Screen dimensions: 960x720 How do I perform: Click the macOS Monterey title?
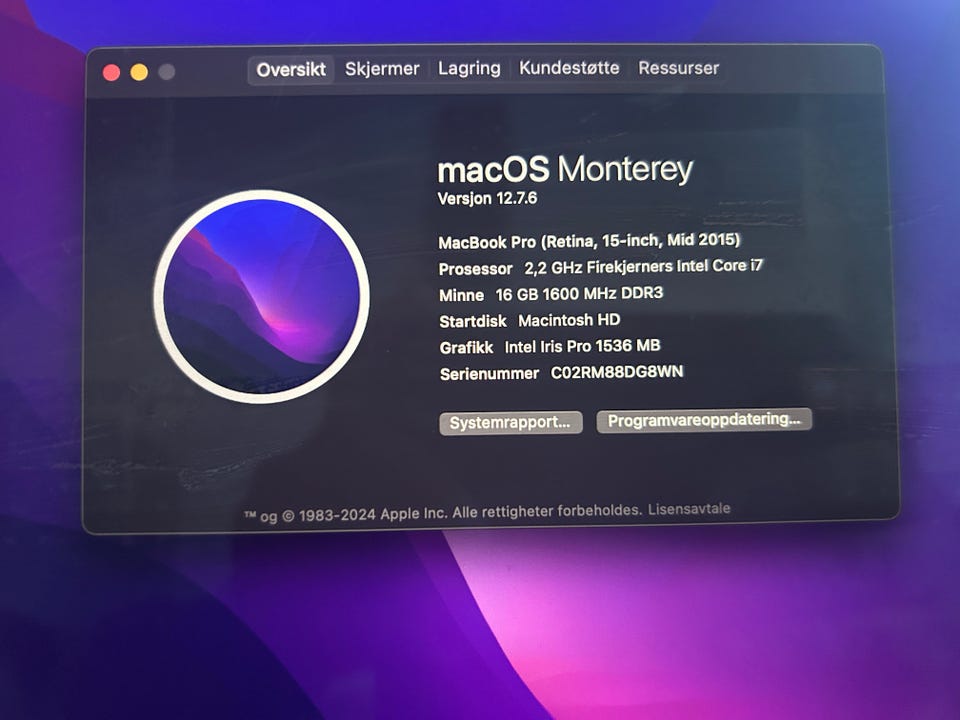(x=565, y=170)
